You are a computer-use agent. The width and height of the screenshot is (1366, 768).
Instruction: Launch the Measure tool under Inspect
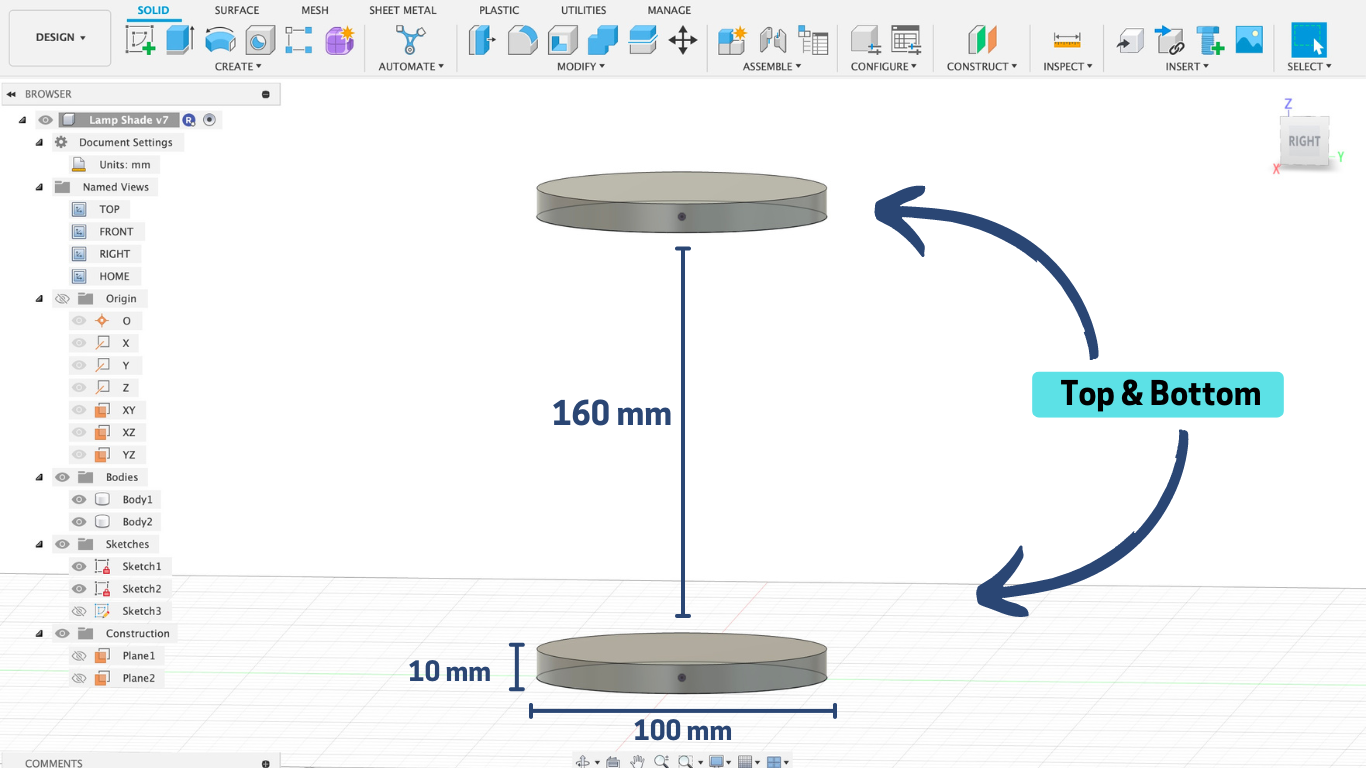click(1068, 40)
